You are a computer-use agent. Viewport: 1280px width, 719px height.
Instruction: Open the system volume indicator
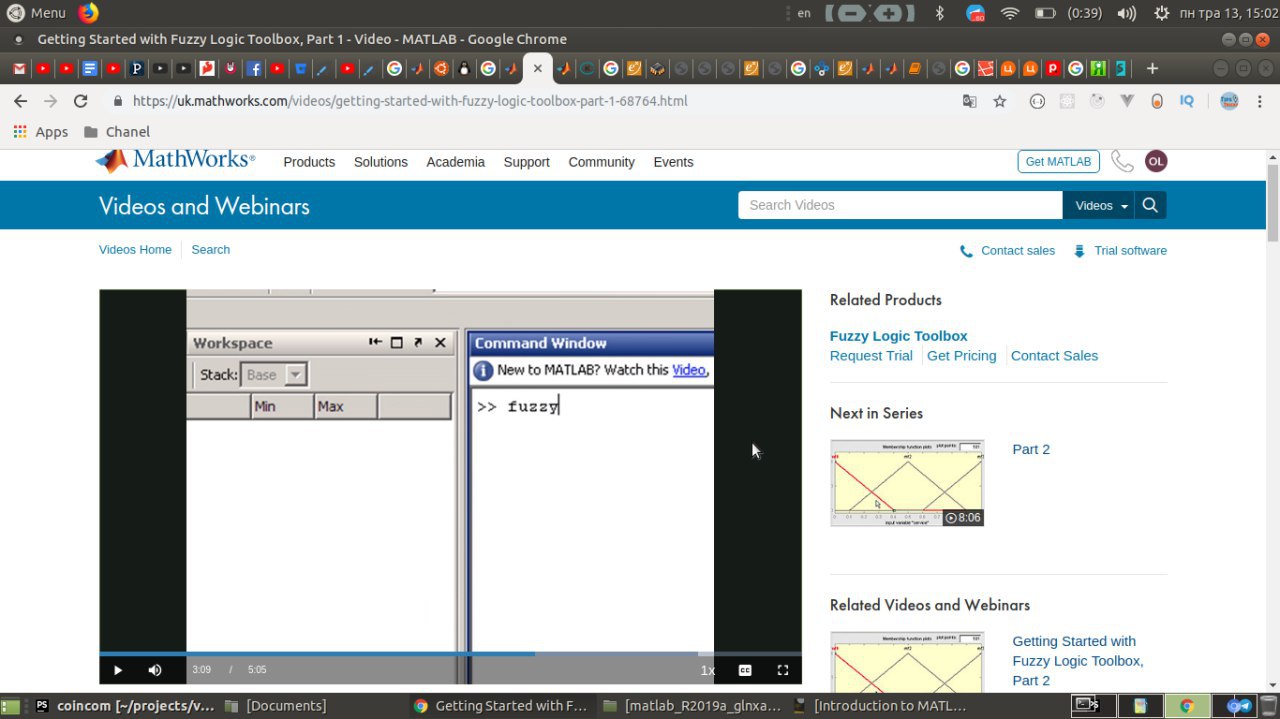[1127, 13]
